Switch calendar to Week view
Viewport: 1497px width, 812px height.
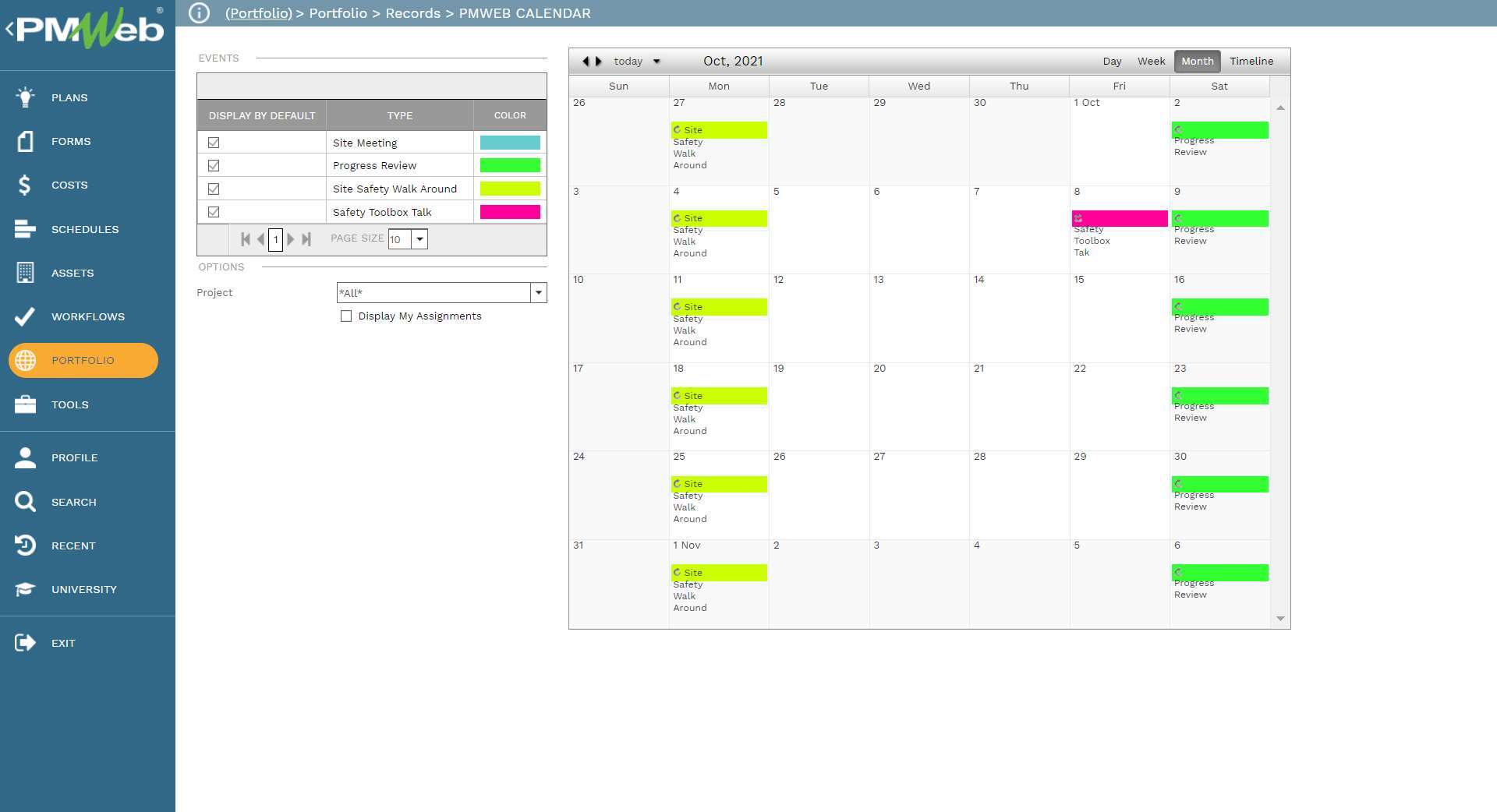pyautogui.click(x=1151, y=61)
